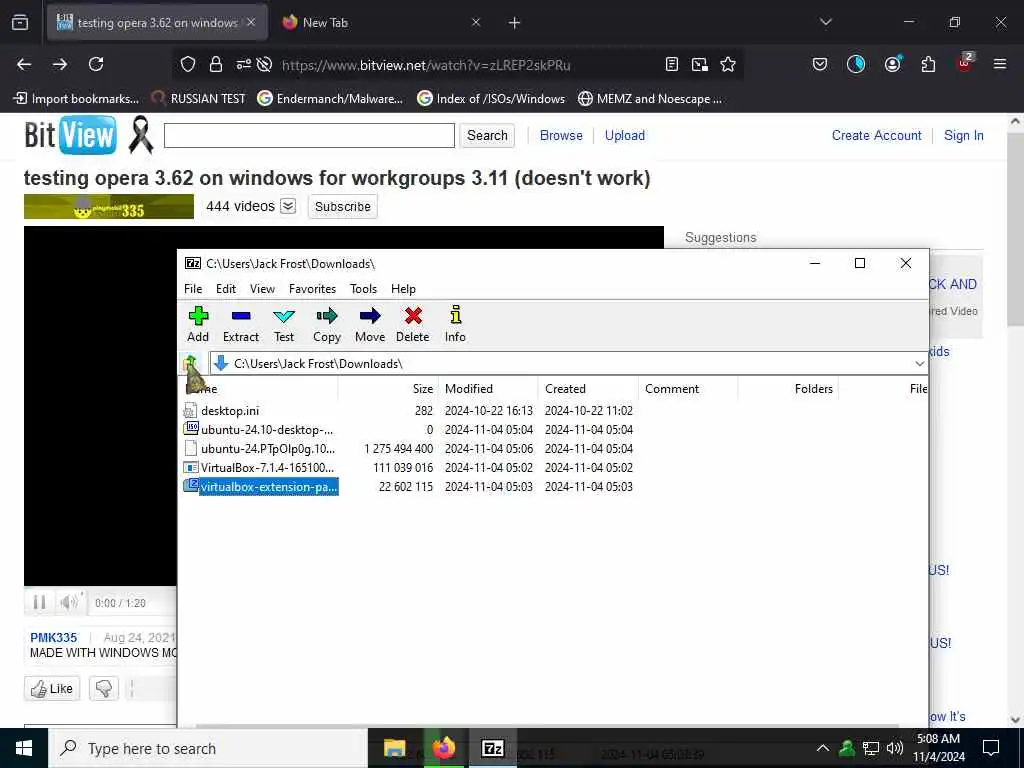The image size is (1024, 768).
Task: Select the ubuntu-24.10-desktop ISO file icon
Action: tap(190, 429)
